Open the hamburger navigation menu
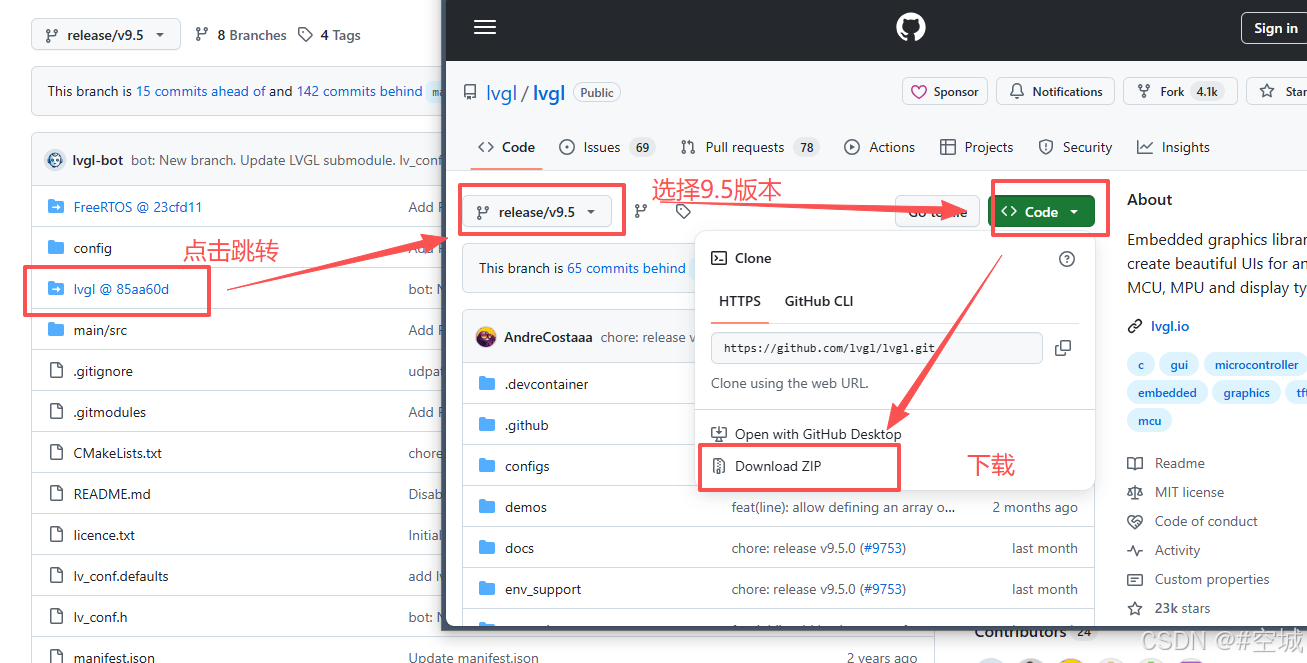 pyautogui.click(x=485, y=28)
